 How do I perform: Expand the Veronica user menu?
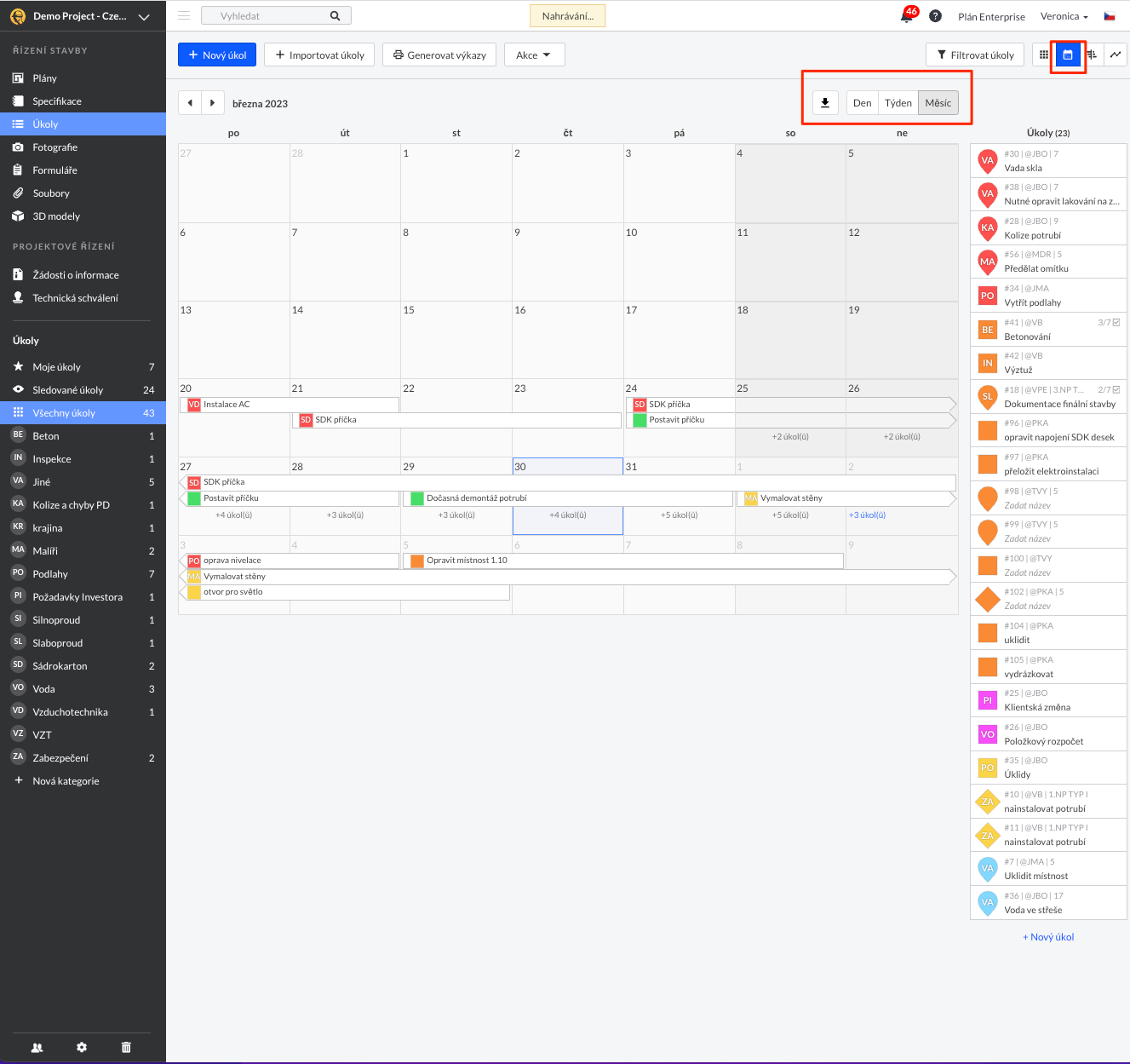coord(1064,16)
